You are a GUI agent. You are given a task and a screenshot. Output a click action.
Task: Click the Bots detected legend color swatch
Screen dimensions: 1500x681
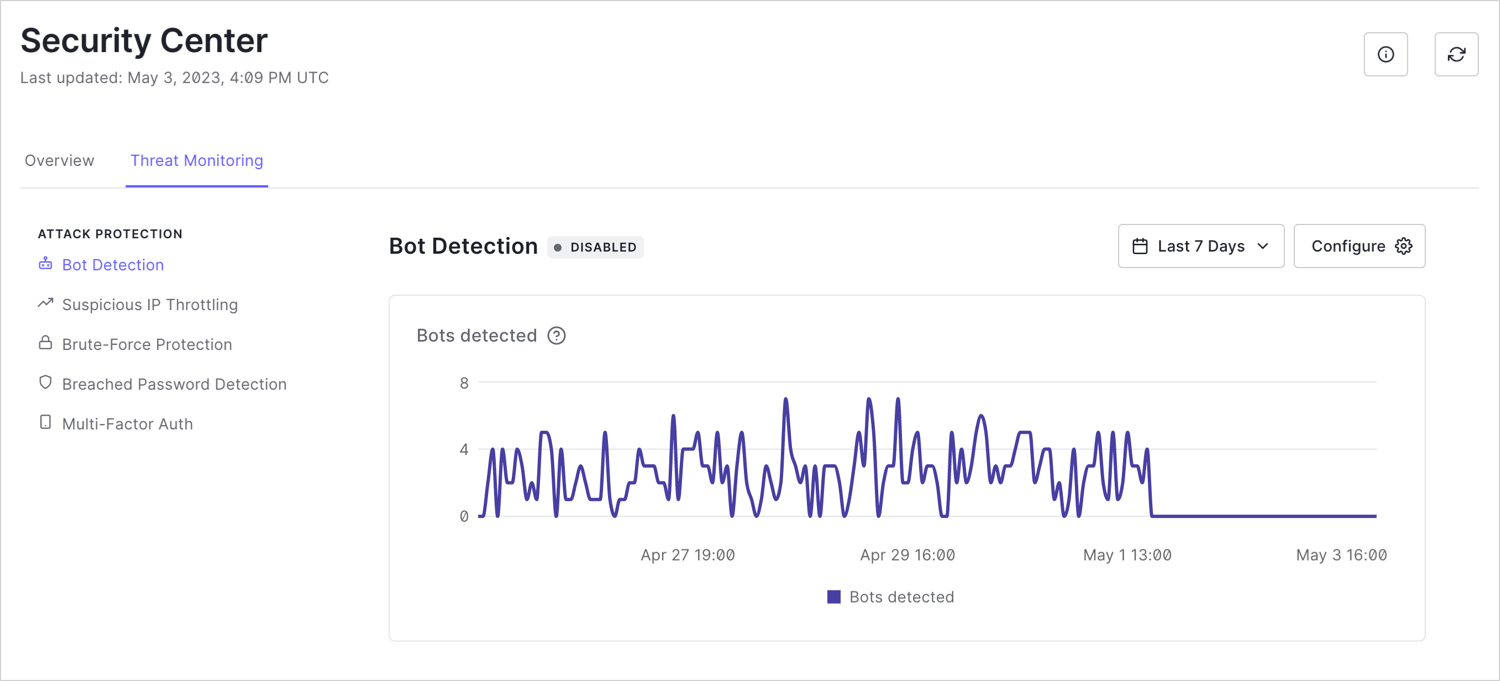pos(835,596)
